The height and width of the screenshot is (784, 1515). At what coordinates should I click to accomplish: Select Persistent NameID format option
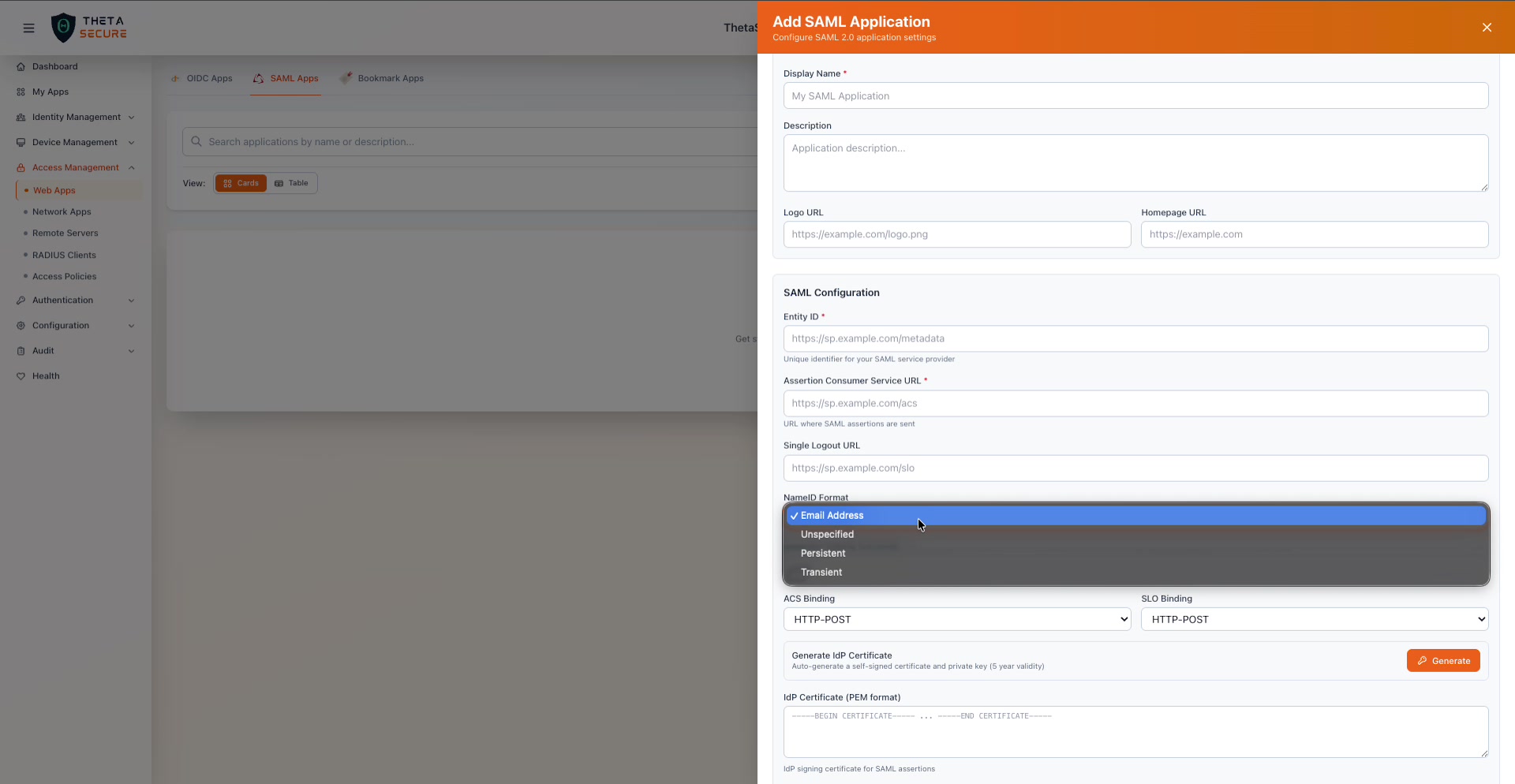click(823, 554)
